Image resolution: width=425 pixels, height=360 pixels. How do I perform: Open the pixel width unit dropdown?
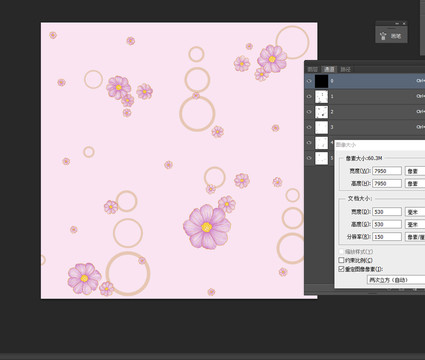click(415, 171)
